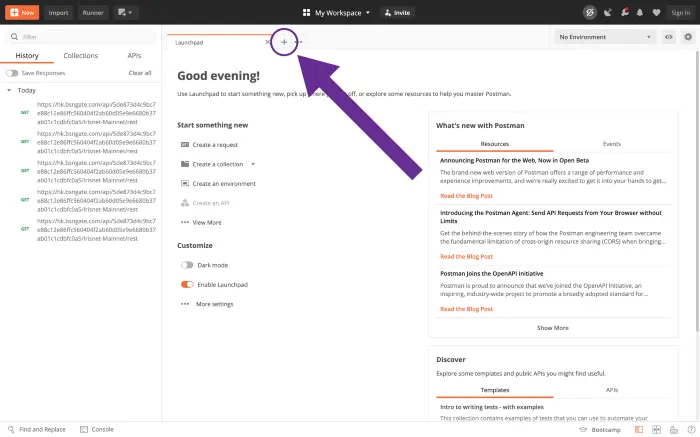Open settings via the wrench icon
Viewport: 700px width, 437px height.
tap(625, 12)
